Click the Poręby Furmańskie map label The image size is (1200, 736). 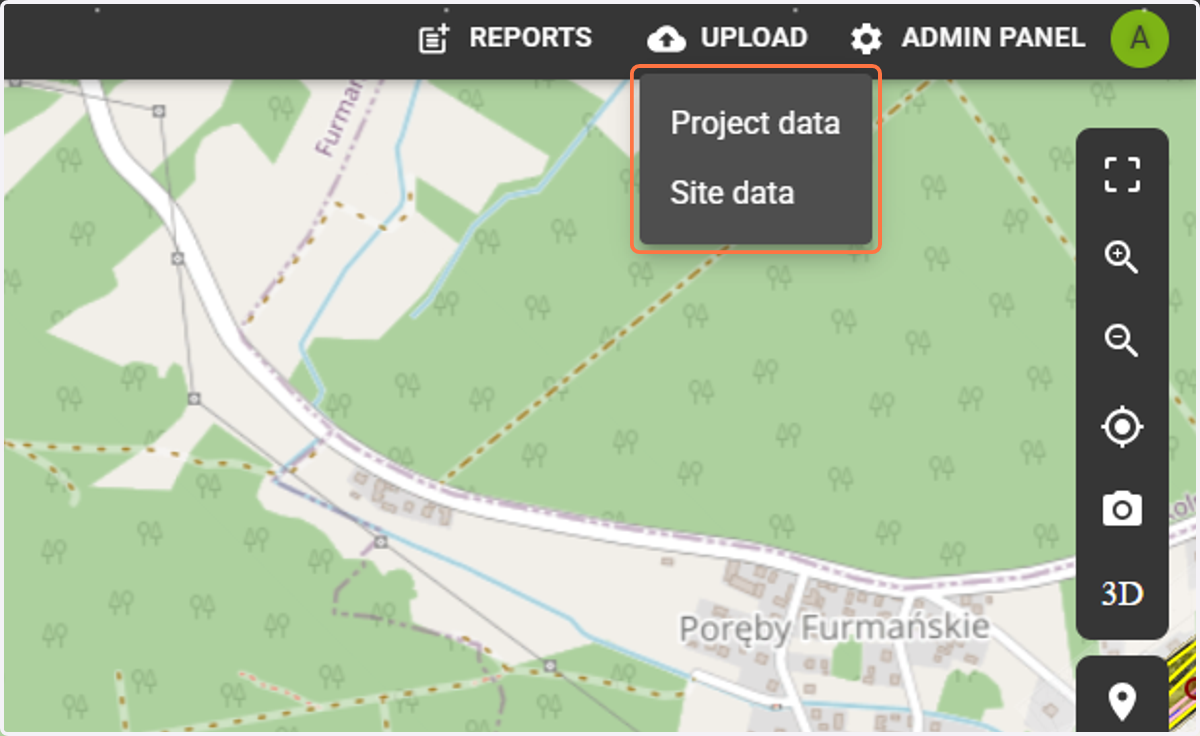coord(834,628)
